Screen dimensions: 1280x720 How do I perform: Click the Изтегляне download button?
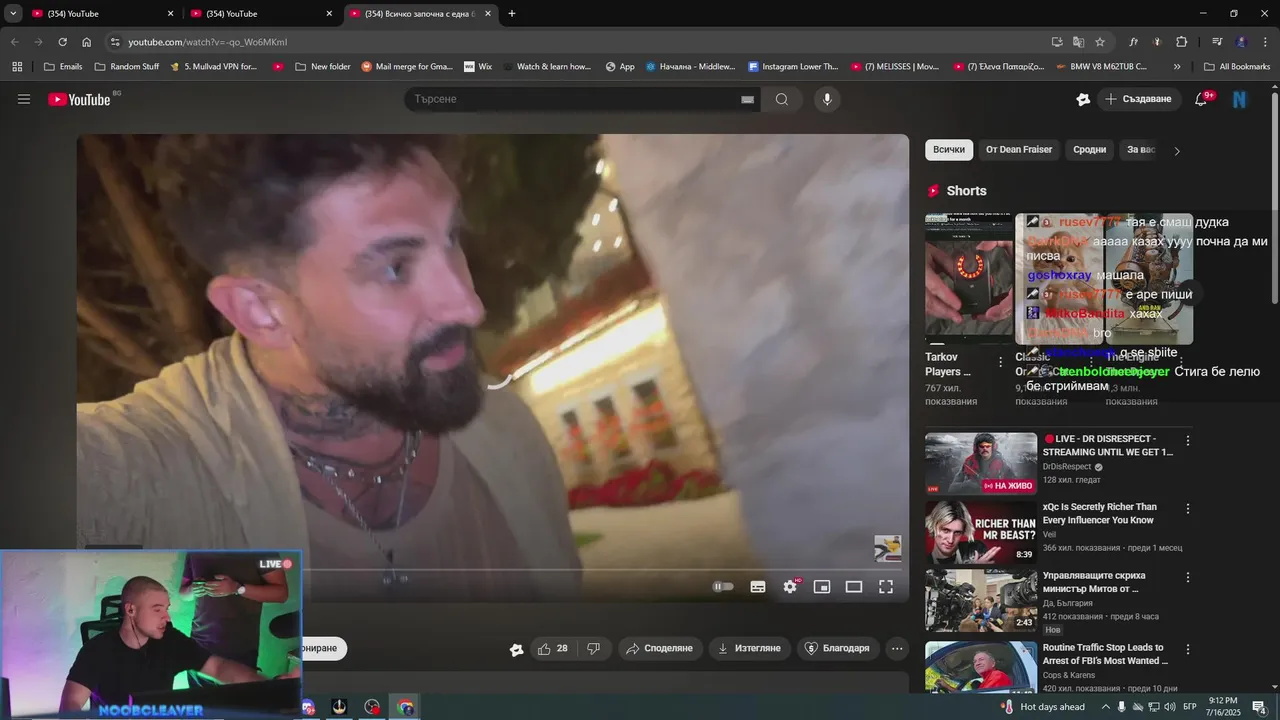click(750, 648)
